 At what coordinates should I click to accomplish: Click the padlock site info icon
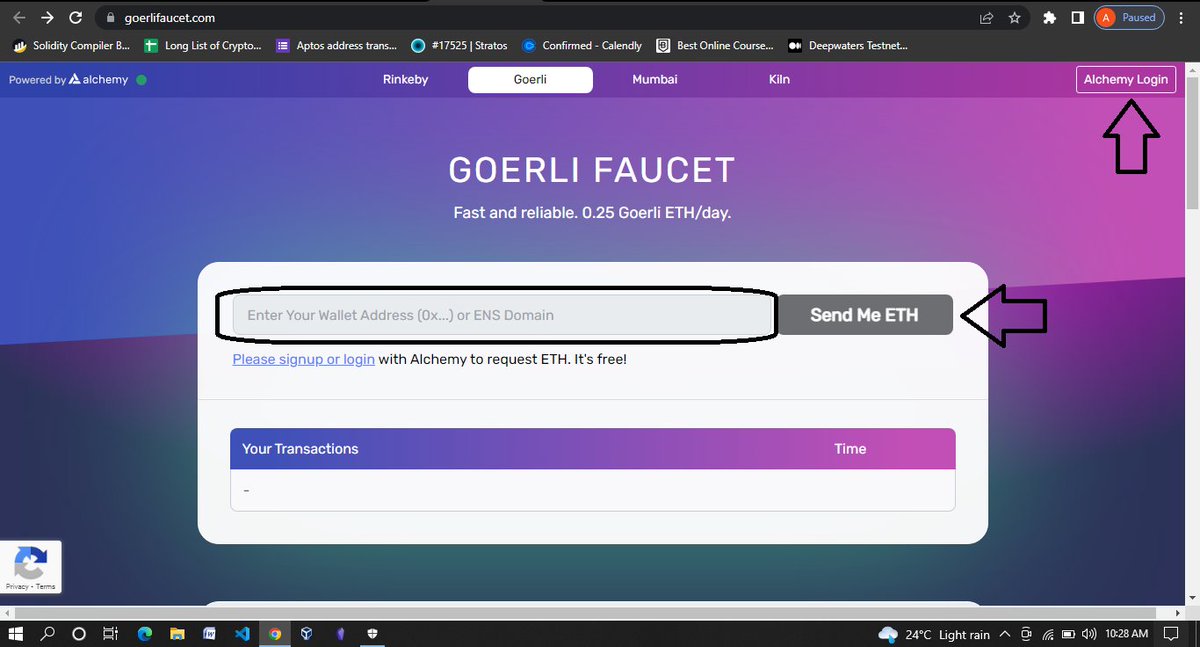111,18
